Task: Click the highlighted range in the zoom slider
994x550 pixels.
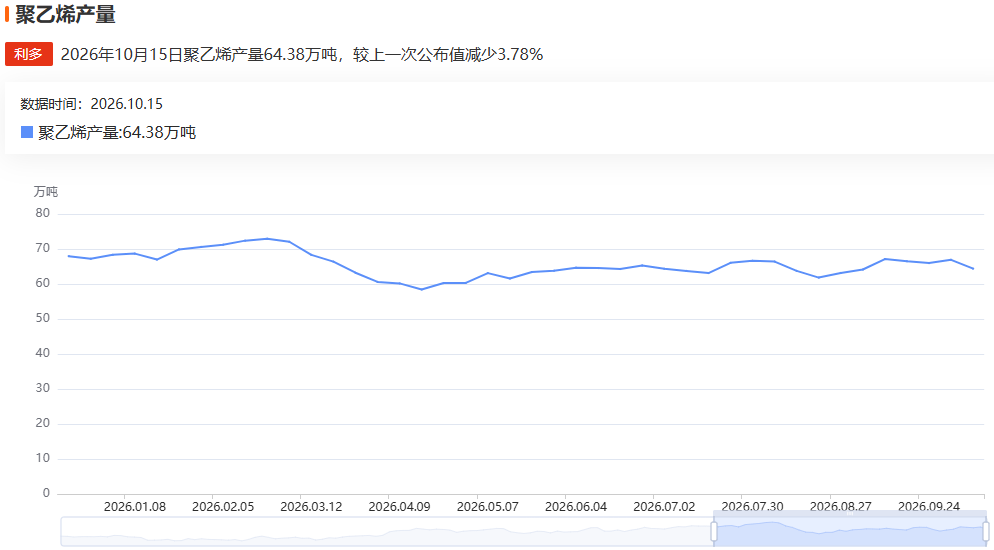Action: pyautogui.click(x=849, y=531)
